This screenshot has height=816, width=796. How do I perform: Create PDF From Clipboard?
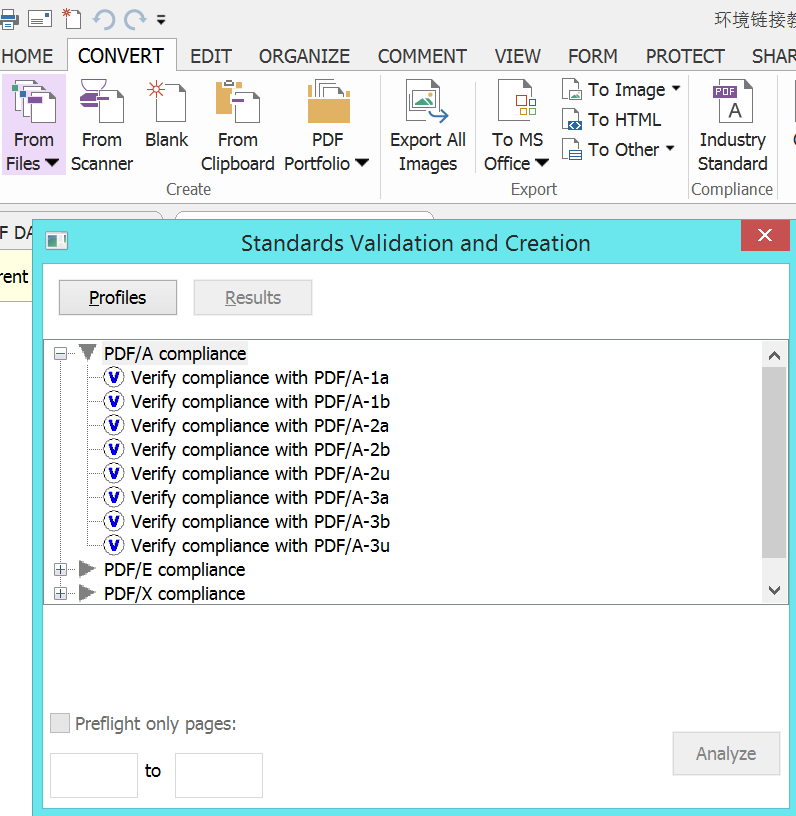[238, 125]
